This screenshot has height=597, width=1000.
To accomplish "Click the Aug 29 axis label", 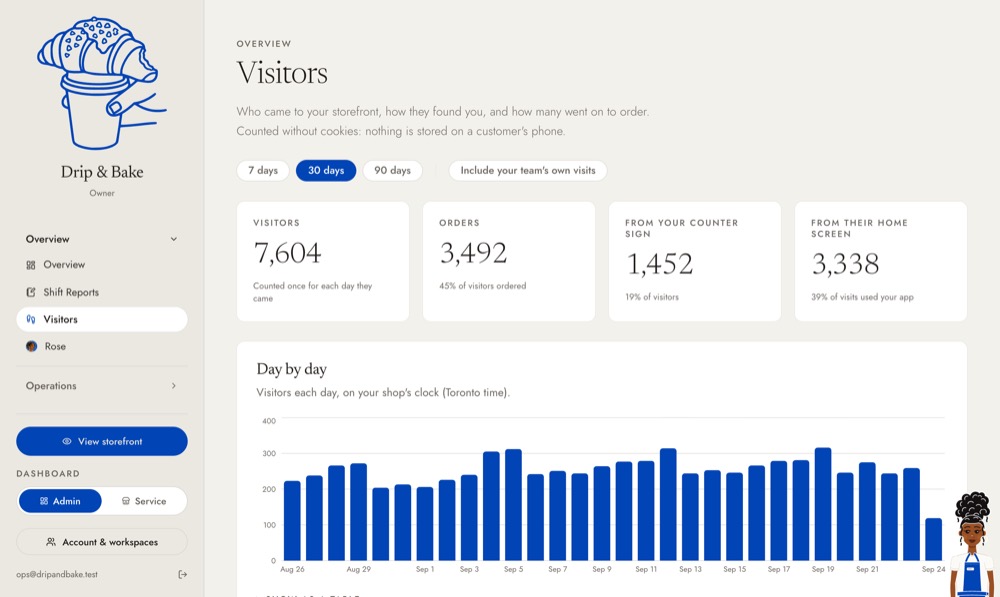I will tap(358, 569).
